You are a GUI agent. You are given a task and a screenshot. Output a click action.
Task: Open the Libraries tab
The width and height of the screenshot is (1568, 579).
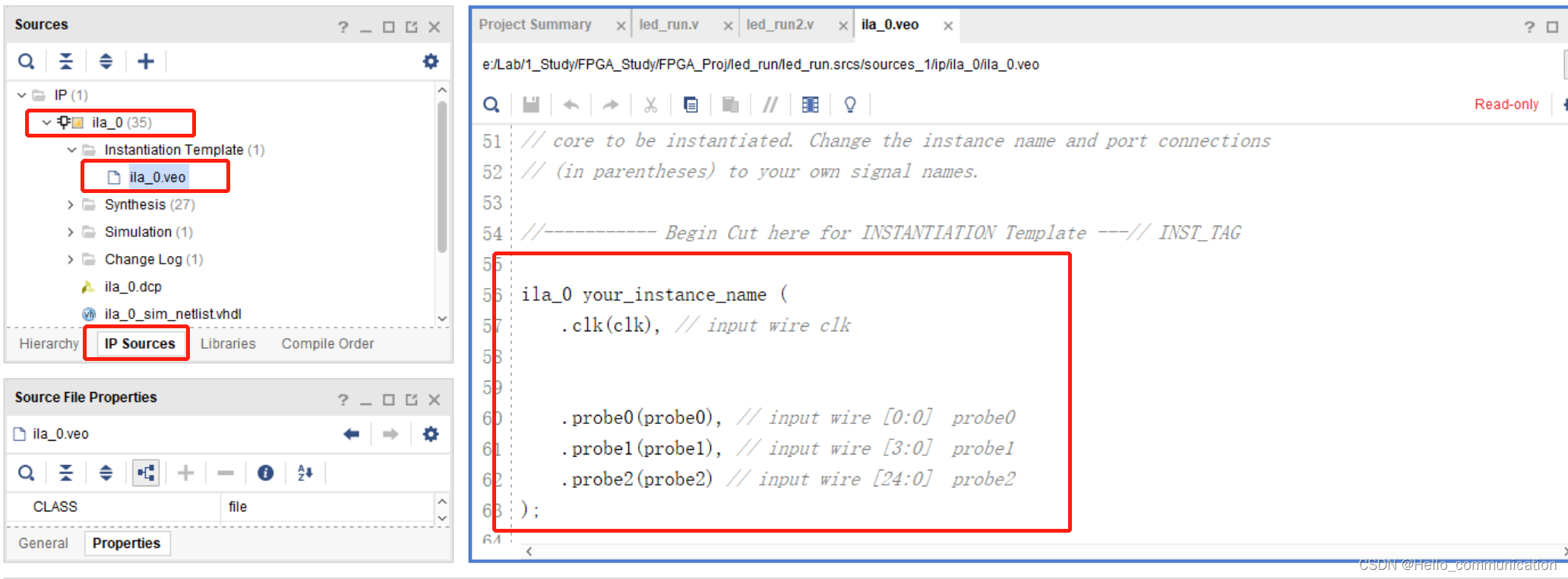228,343
